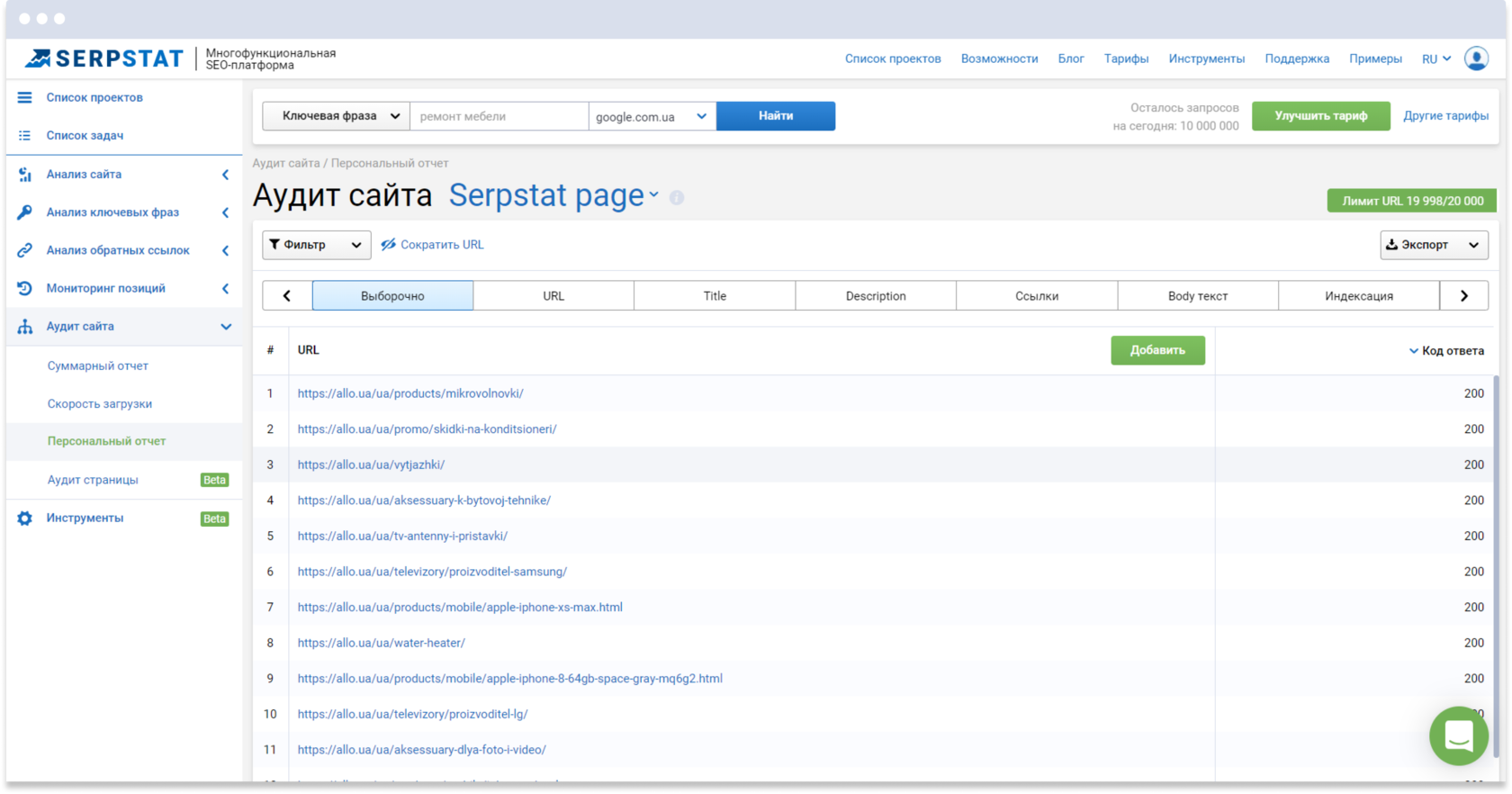Click the Найти search button
1512x794 pixels.
click(776, 116)
